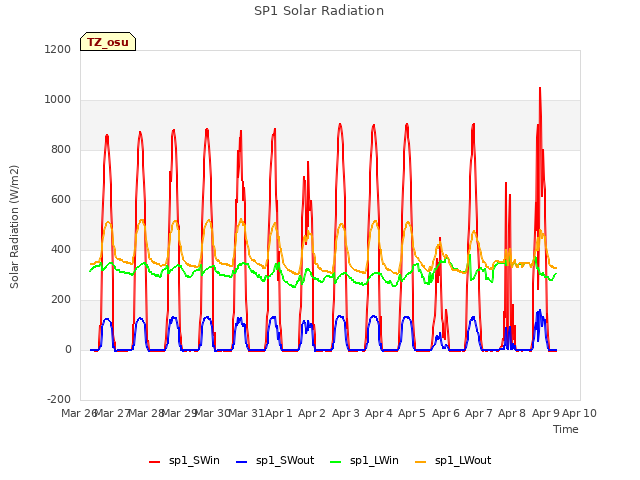Viewport: 640px width, 480px height.
Task: Click the 600 y-axis tick label
Action: 61,200
